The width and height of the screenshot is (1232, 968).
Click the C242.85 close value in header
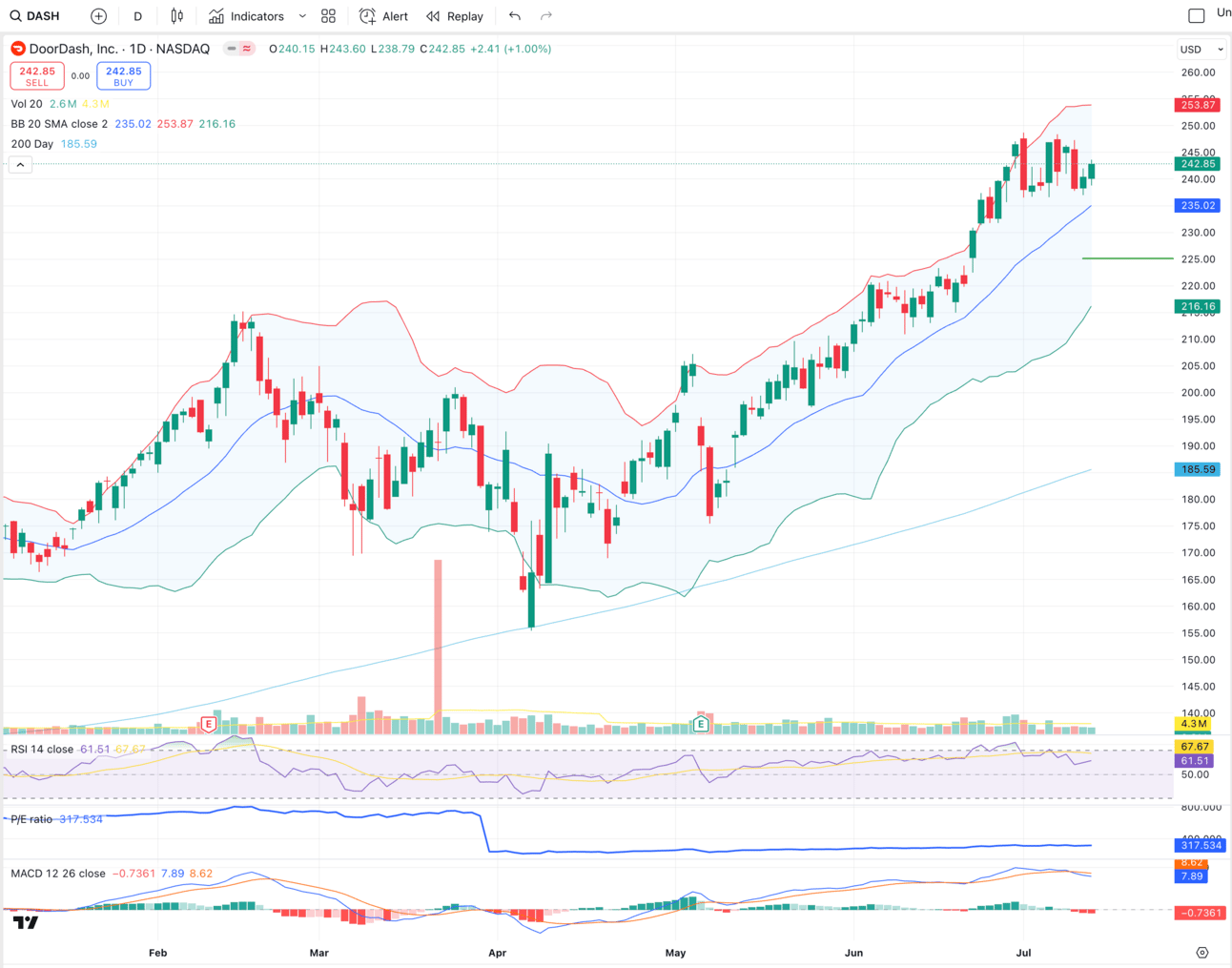[x=442, y=49]
